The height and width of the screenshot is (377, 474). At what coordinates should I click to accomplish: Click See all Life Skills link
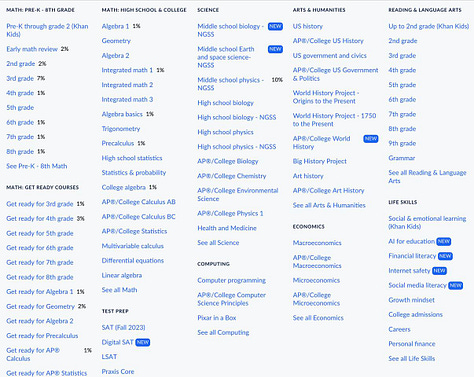pyautogui.click(x=412, y=359)
